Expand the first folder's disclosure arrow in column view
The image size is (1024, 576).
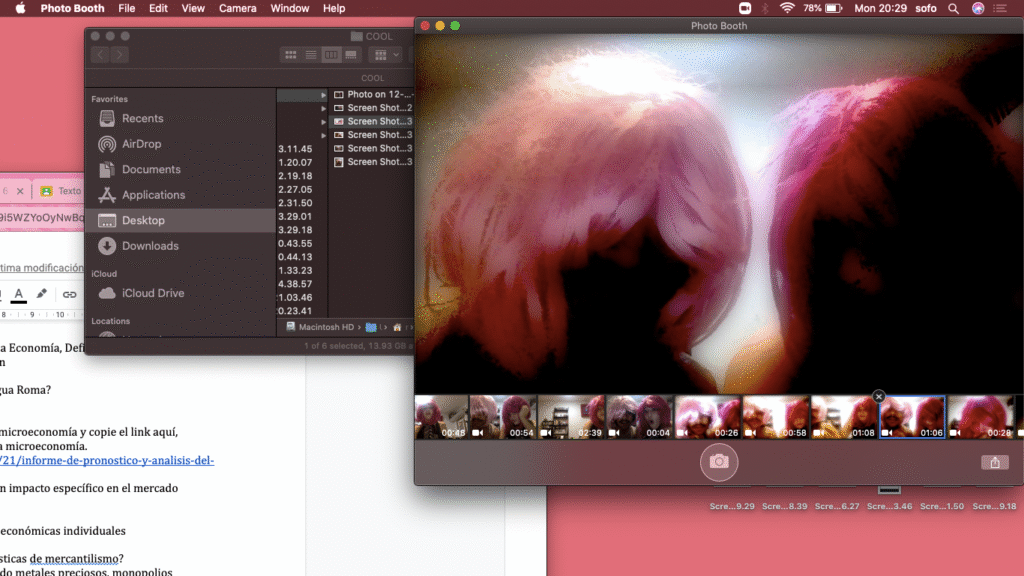tap(323, 95)
